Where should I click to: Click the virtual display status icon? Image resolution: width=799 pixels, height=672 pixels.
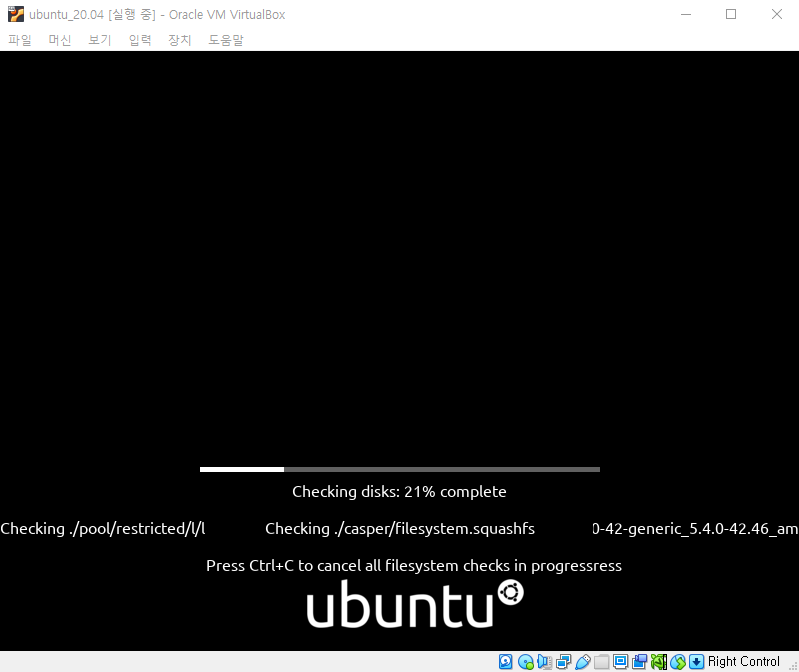pos(620,661)
